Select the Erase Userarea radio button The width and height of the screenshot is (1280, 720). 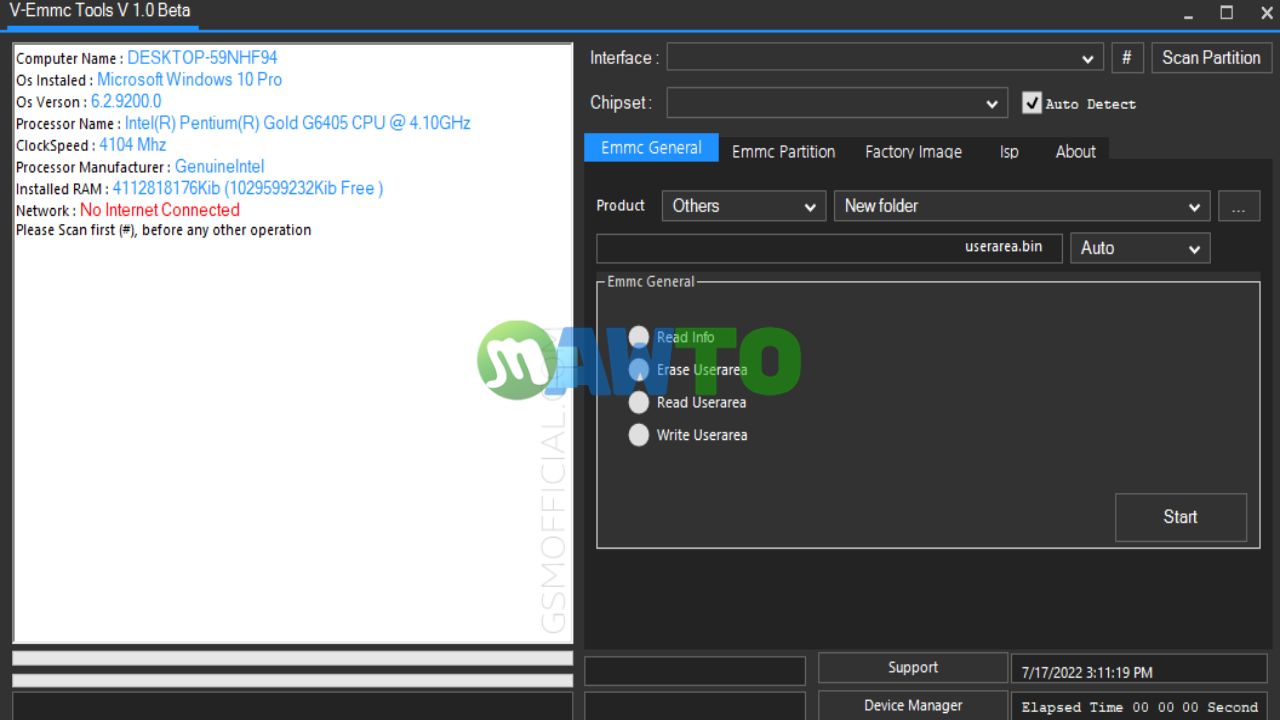tap(639, 370)
